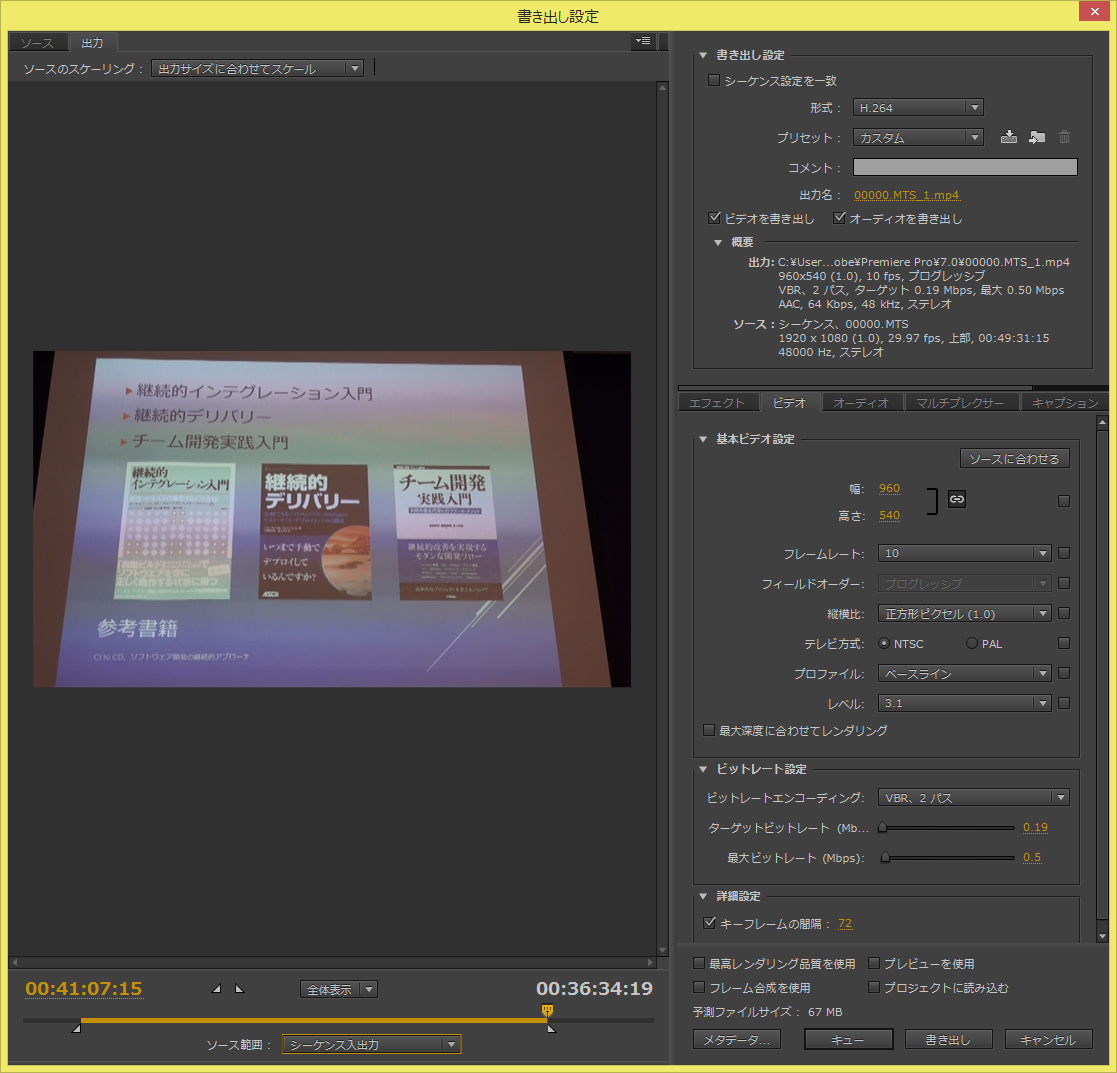Image resolution: width=1117 pixels, height=1073 pixels.
Task: Click the set out point triangle icon
Action: (x=238, y=989)
